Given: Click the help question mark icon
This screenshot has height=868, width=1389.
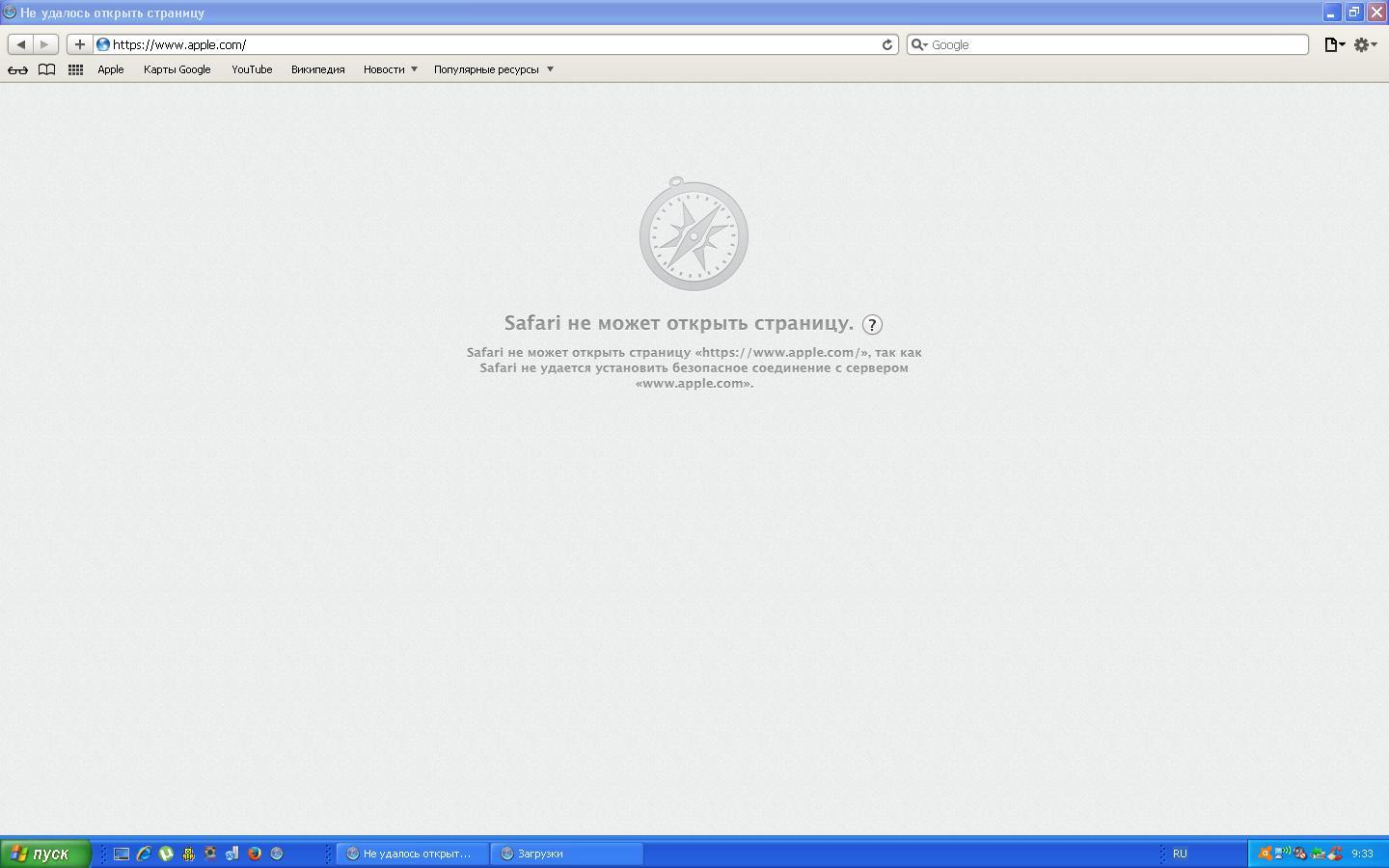Looking at the screenshot, I should pos(872,325).
